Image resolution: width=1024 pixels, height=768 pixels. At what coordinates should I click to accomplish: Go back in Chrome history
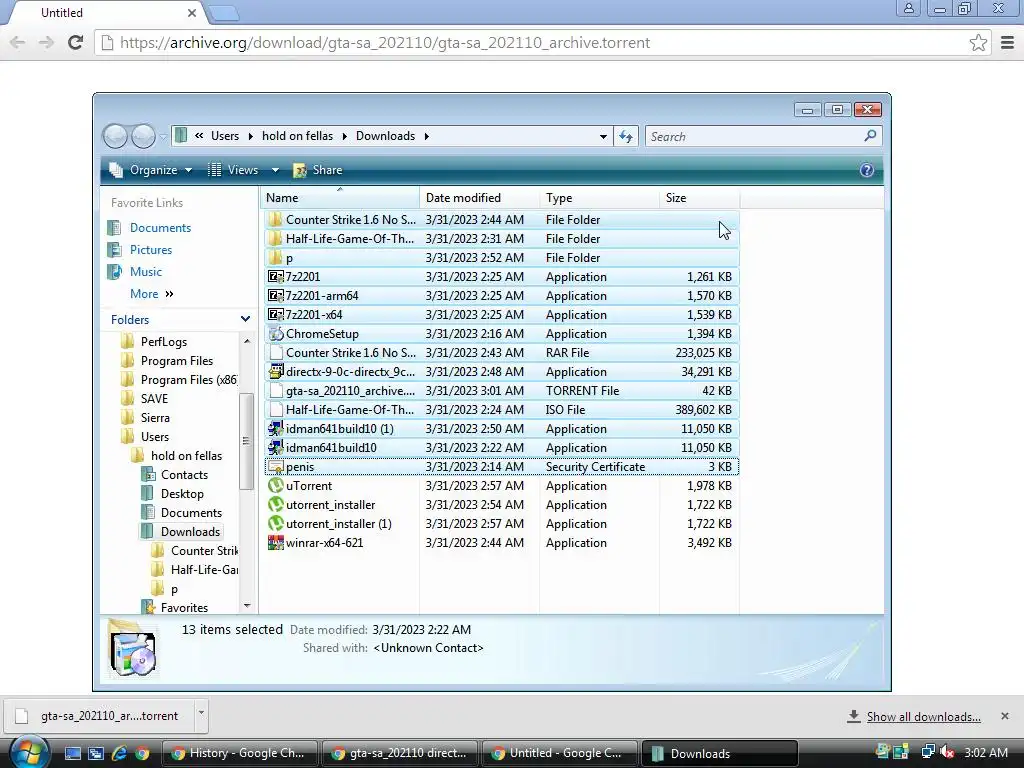click(x=18, y=42)
